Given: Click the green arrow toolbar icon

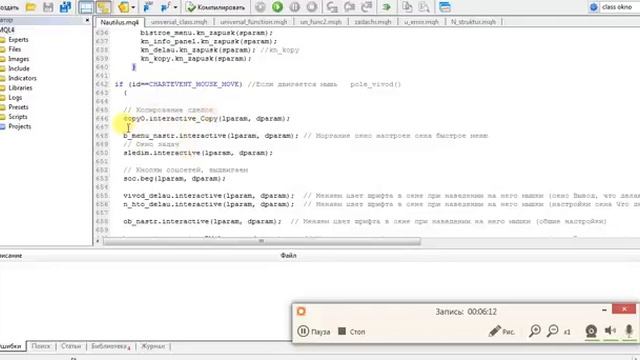Looking at the screenshot, I should pyautogui.click(x=387, y=7).
